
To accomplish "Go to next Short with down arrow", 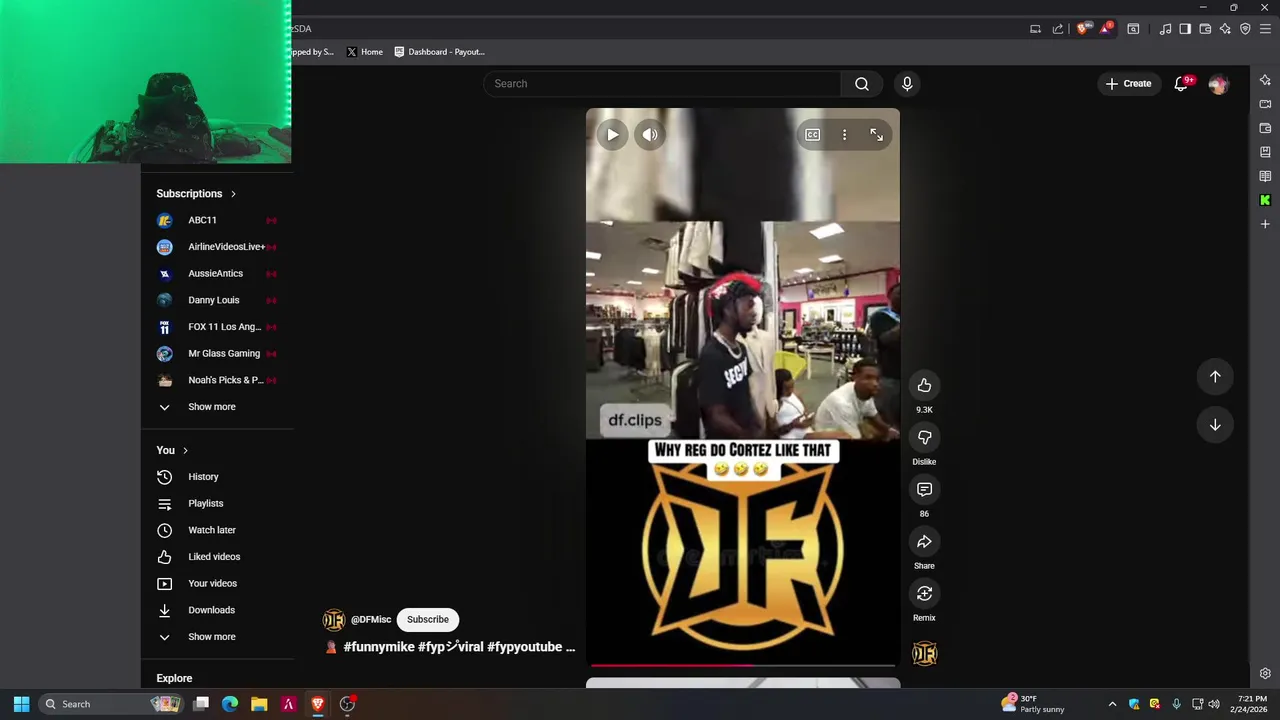I will [x=1215, y=424].
